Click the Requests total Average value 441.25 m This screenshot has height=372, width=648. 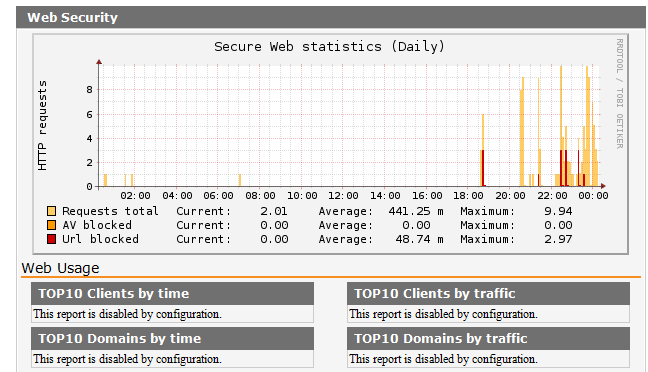[x=416, y=211]
